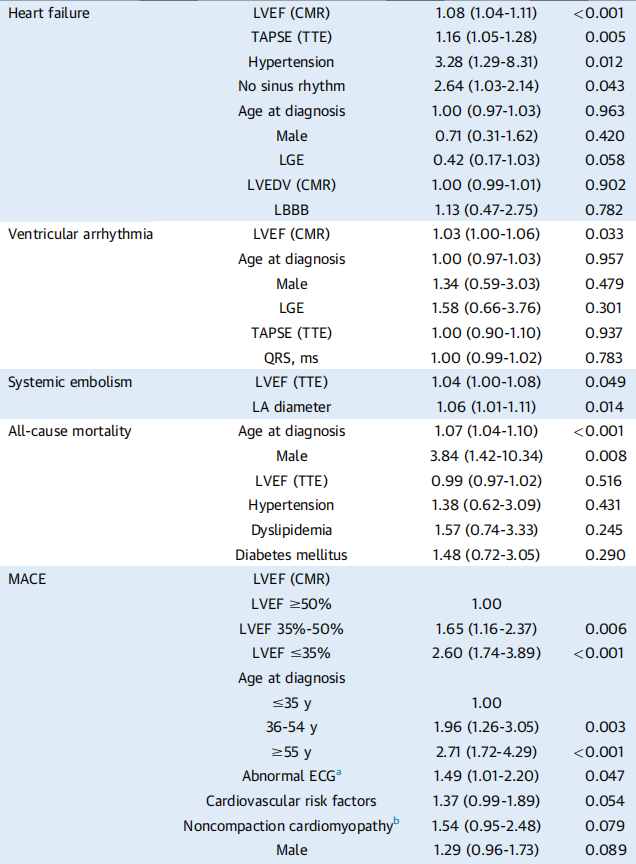
Task: Select the 'Heart failure' outcome label
Action: click(x=48, y=13)
